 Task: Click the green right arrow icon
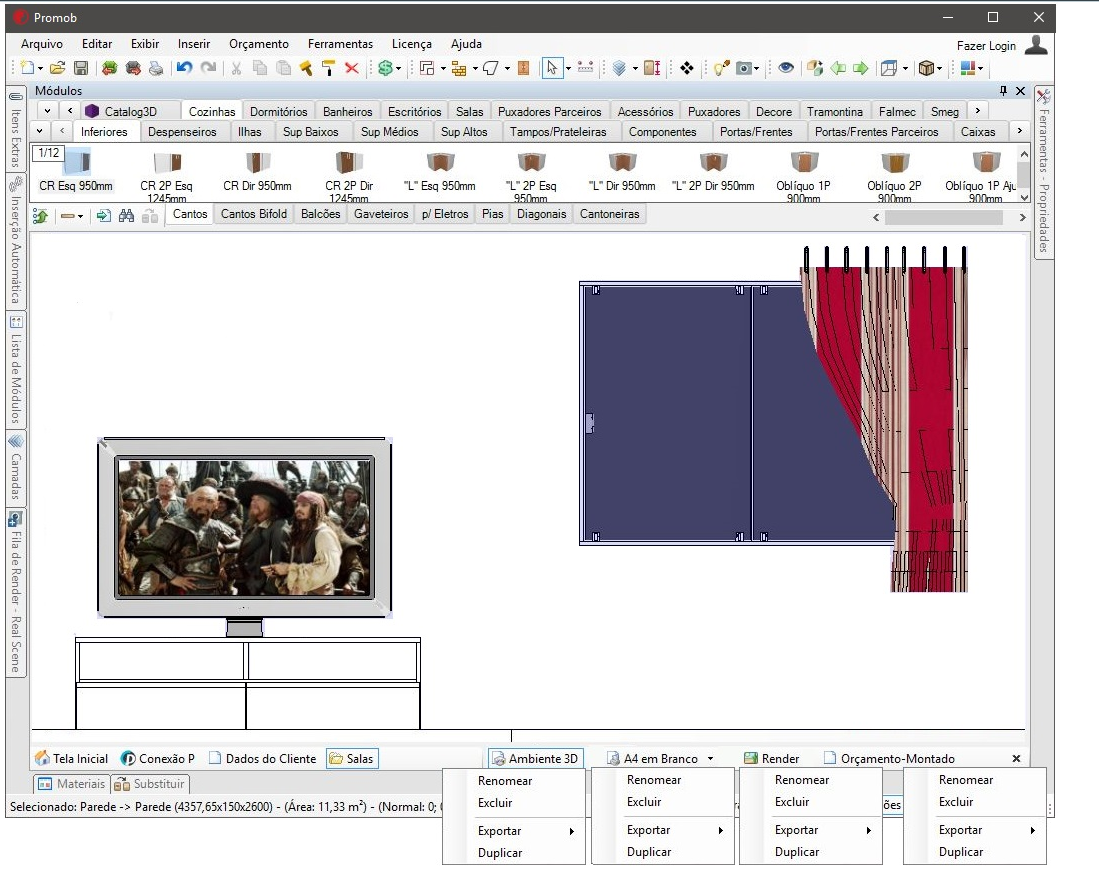click(861, 68)
